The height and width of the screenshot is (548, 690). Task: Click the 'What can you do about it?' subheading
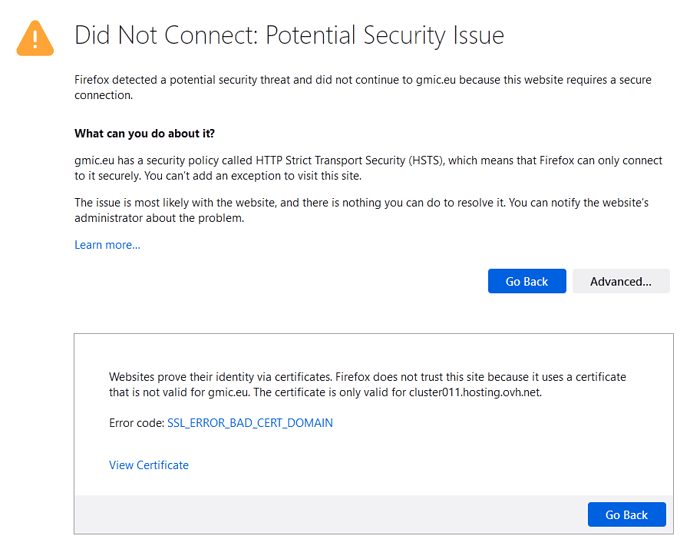click(x=144, y=133)
